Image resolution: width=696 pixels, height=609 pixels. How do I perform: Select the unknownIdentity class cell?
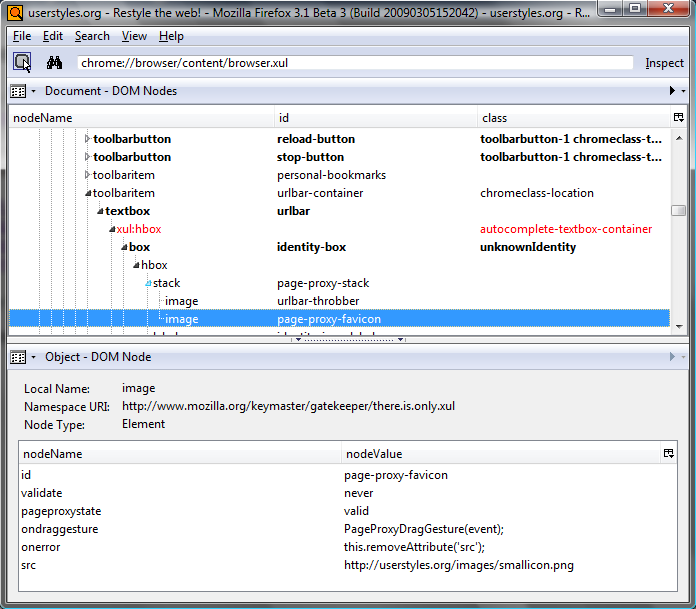pos(528,247)
